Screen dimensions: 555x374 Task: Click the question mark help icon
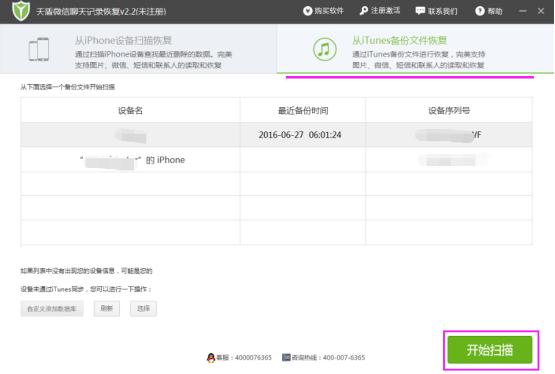(x=480, y=11)
